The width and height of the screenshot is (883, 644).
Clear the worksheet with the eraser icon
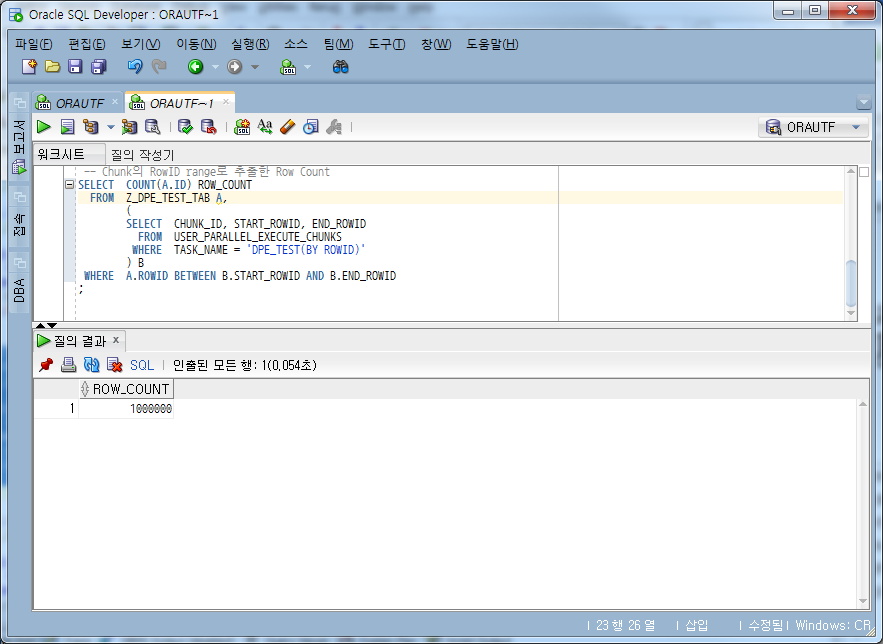[x=289, y=126]
